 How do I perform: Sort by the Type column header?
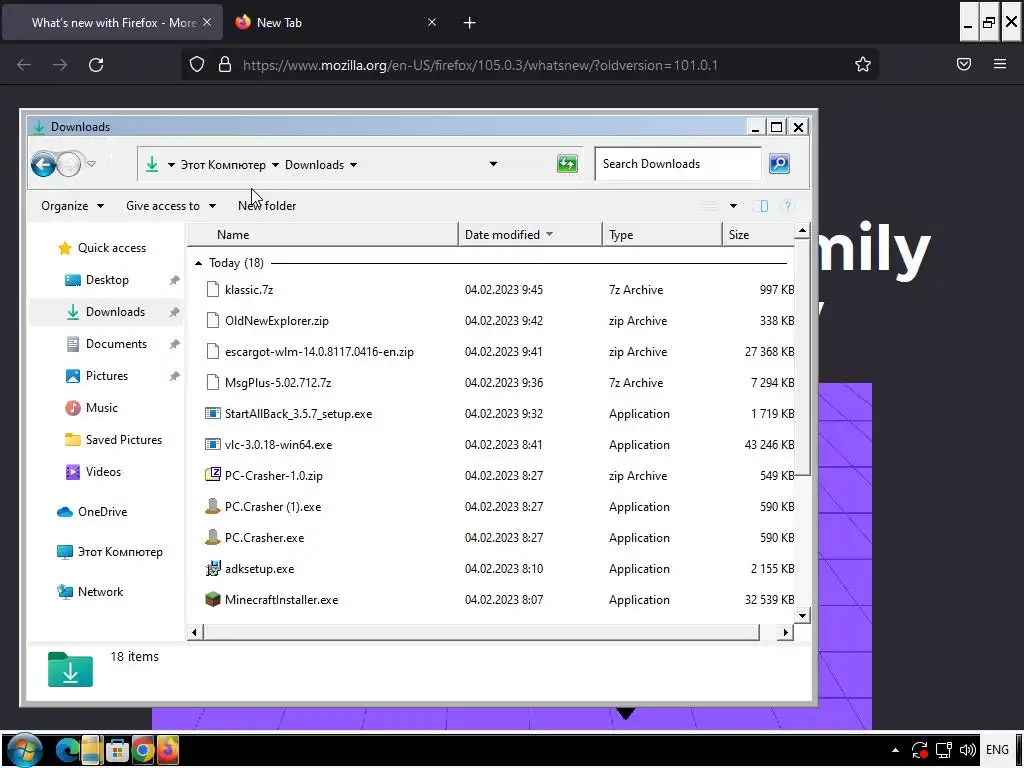[662, 234]
